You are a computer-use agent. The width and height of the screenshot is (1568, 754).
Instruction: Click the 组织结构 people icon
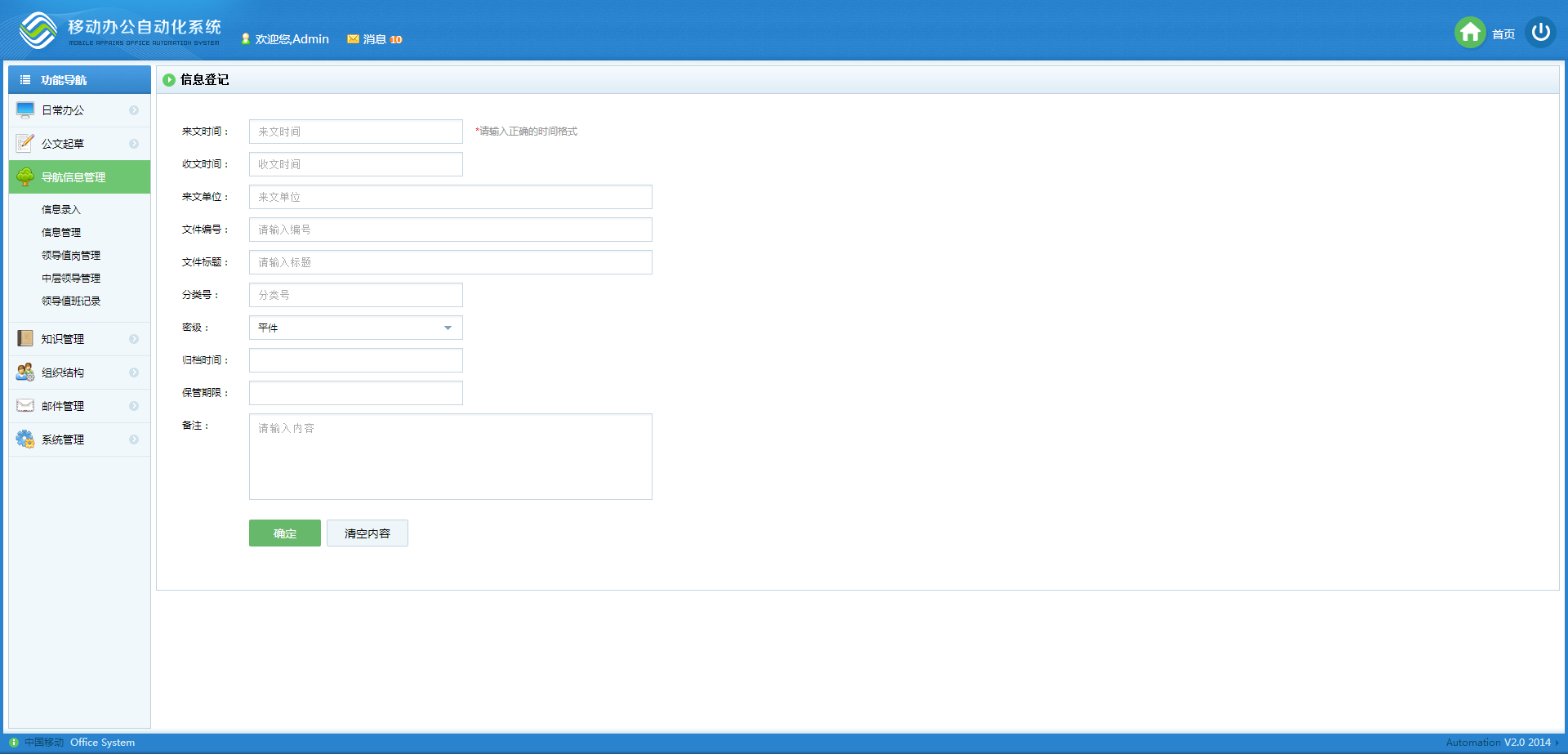(x=25, y=373)
